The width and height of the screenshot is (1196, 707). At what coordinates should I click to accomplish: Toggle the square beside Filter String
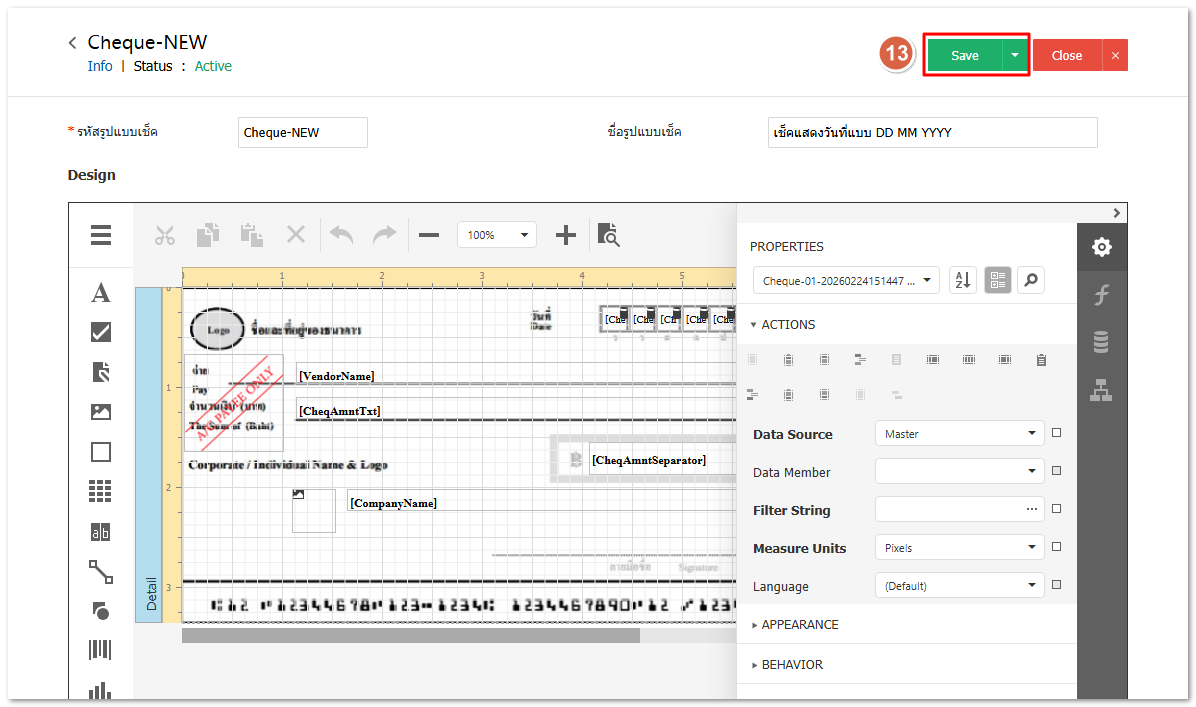pyautogui.click(x=1056, y=509)
